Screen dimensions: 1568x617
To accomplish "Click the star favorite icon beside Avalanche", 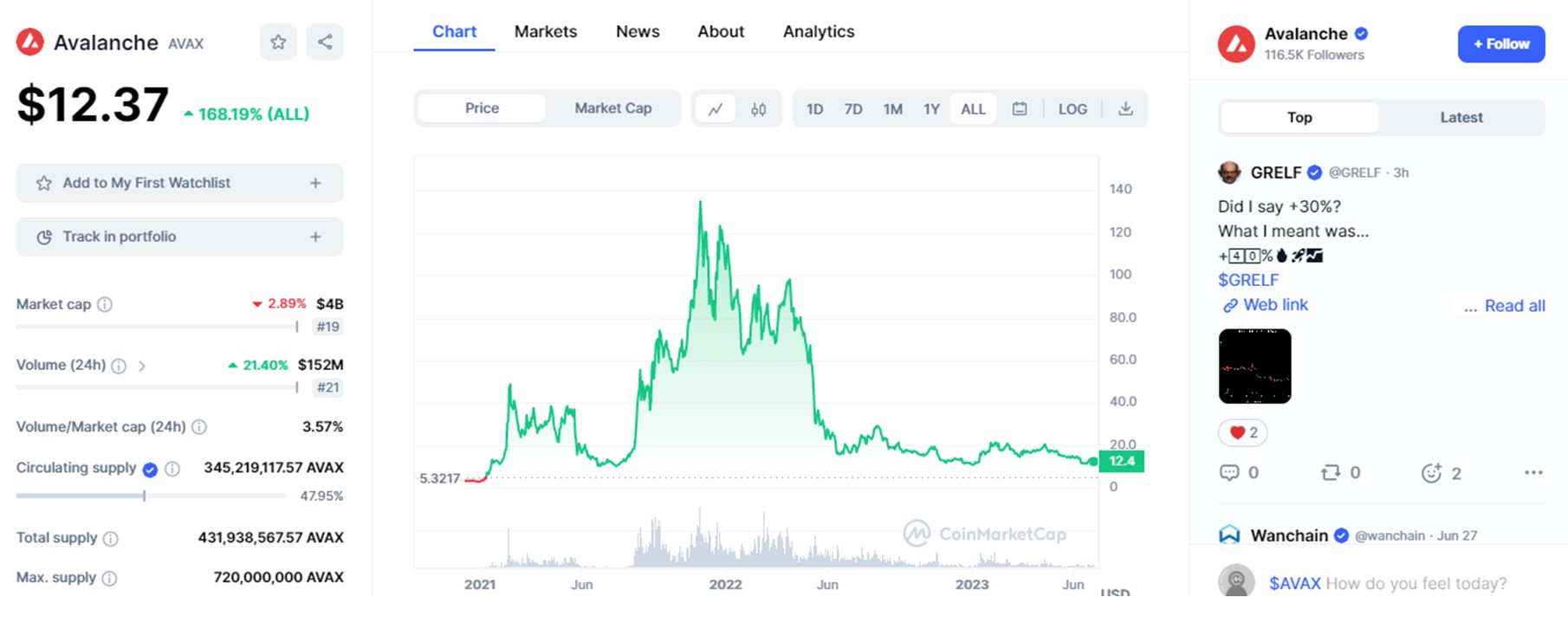I will pos(278,42).
